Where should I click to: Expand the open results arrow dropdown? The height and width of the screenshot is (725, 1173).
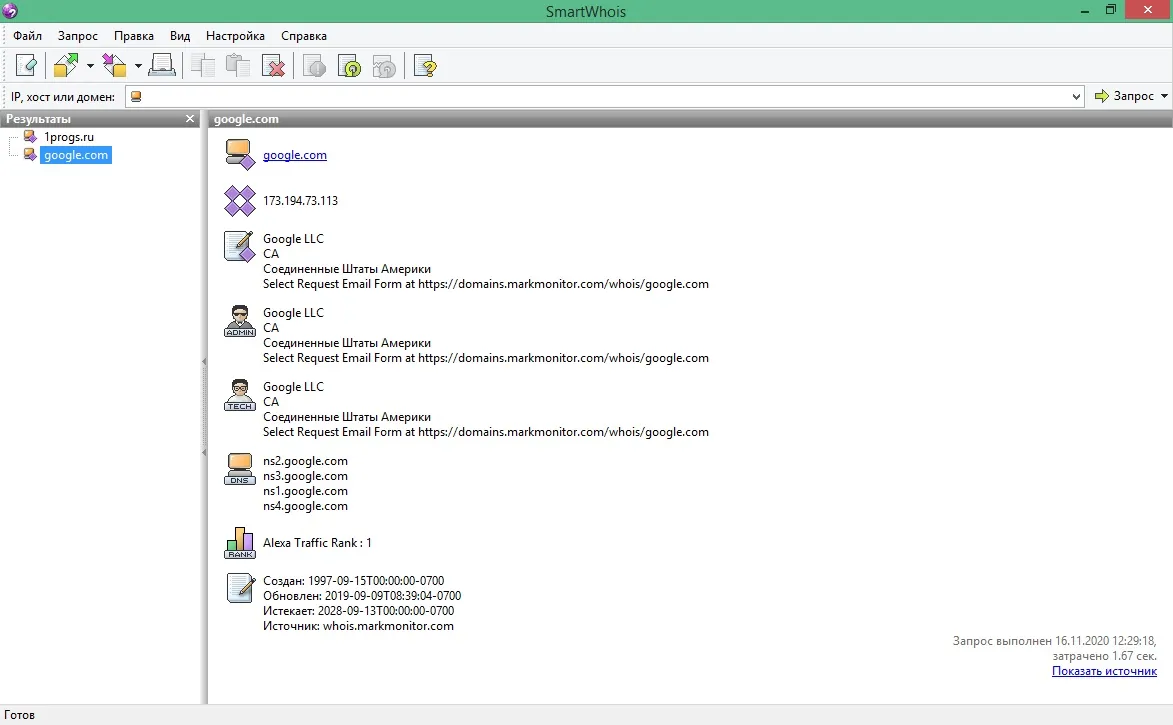(90, 66)
